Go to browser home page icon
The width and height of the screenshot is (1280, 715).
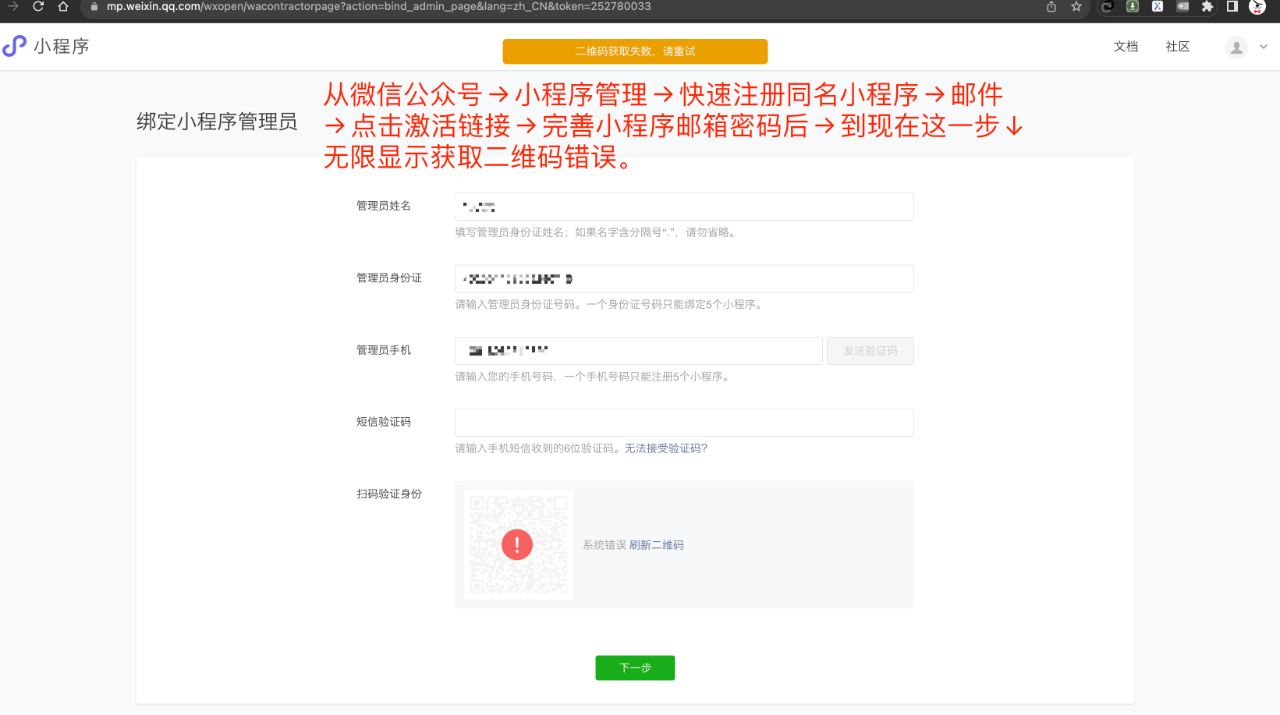pos(63,6)
